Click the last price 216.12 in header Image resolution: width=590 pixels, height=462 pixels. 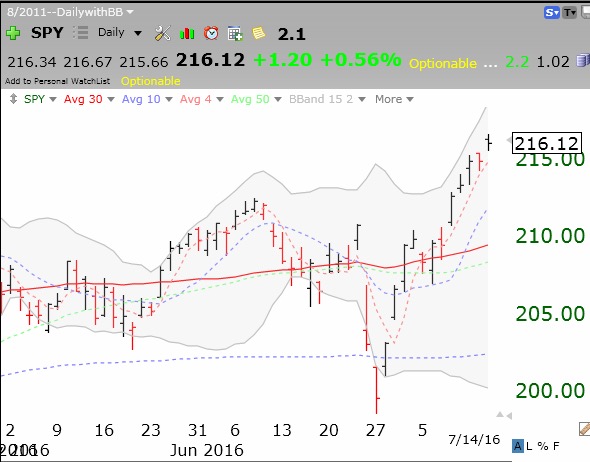(210, 60)
